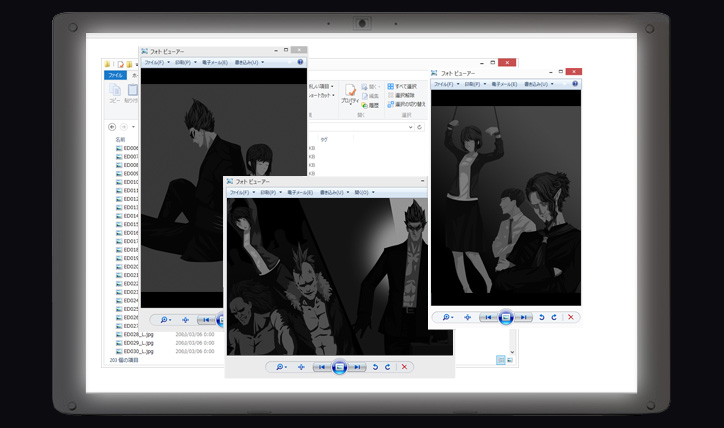Open the zoom control in the right Photo Viewer

point(448,317)
